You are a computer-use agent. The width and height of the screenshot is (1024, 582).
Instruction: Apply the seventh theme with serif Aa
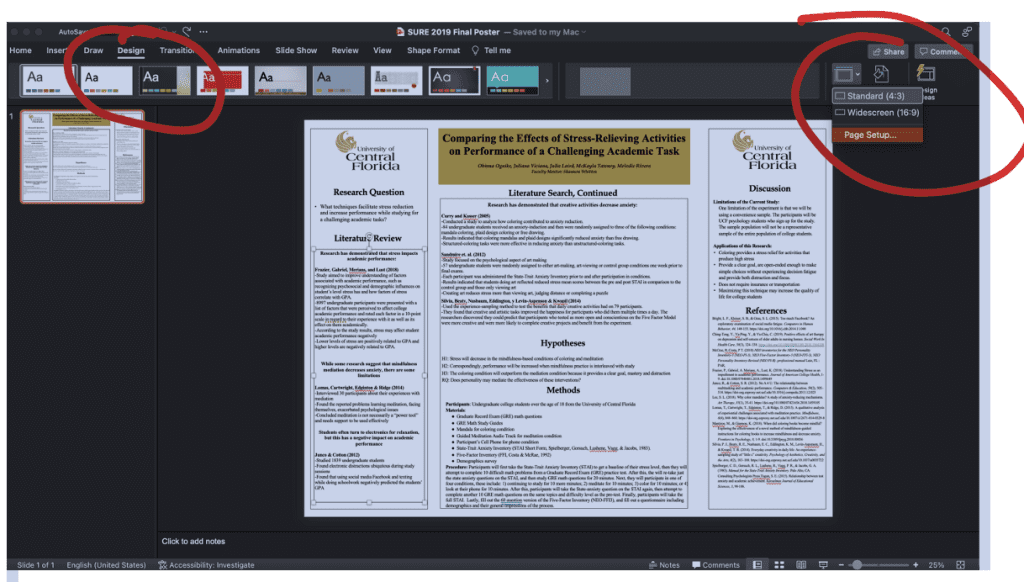tap(396, 80)
